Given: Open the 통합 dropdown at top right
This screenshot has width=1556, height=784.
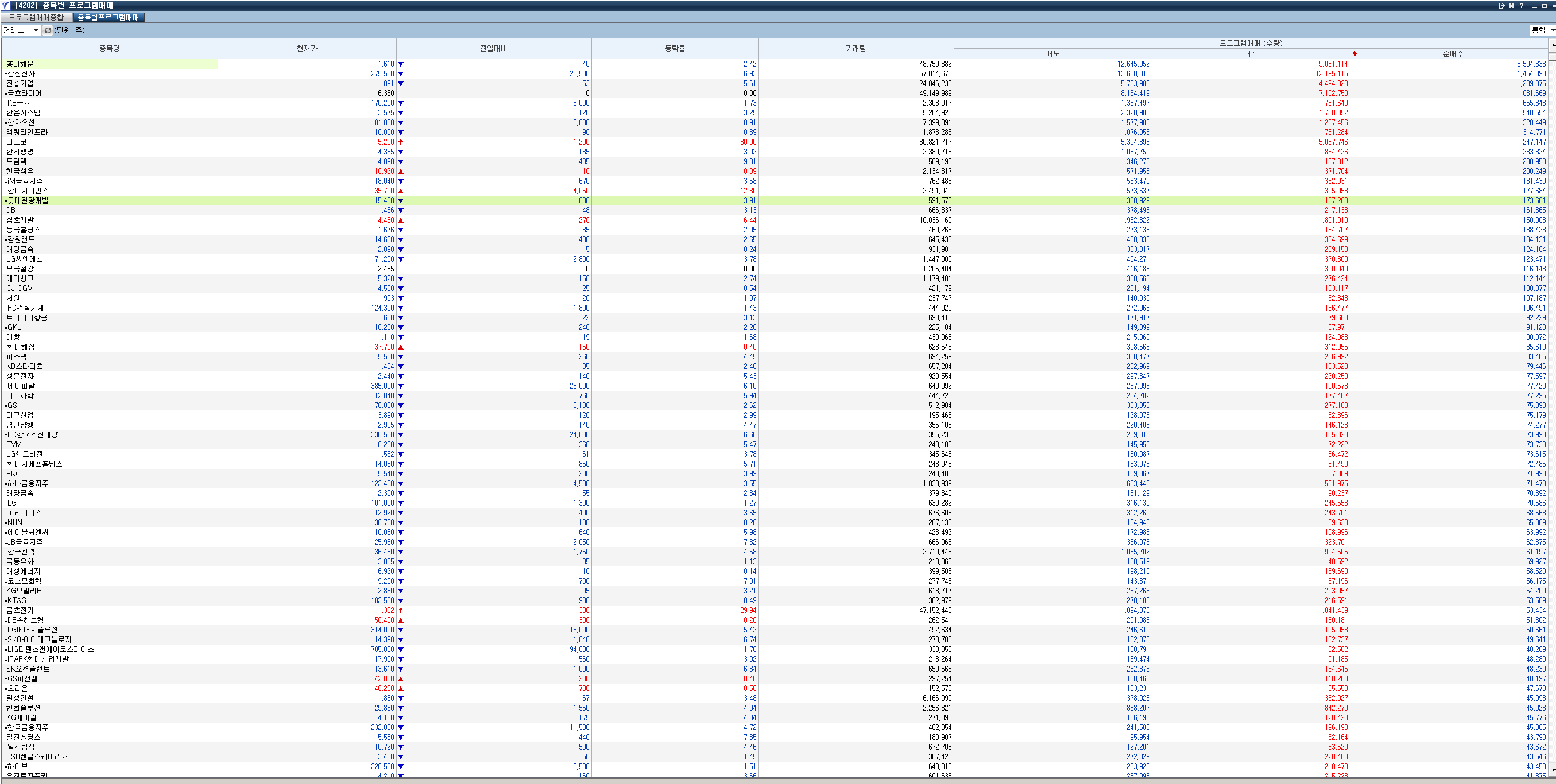Looking at the screenshot, I should point(1542,30).
